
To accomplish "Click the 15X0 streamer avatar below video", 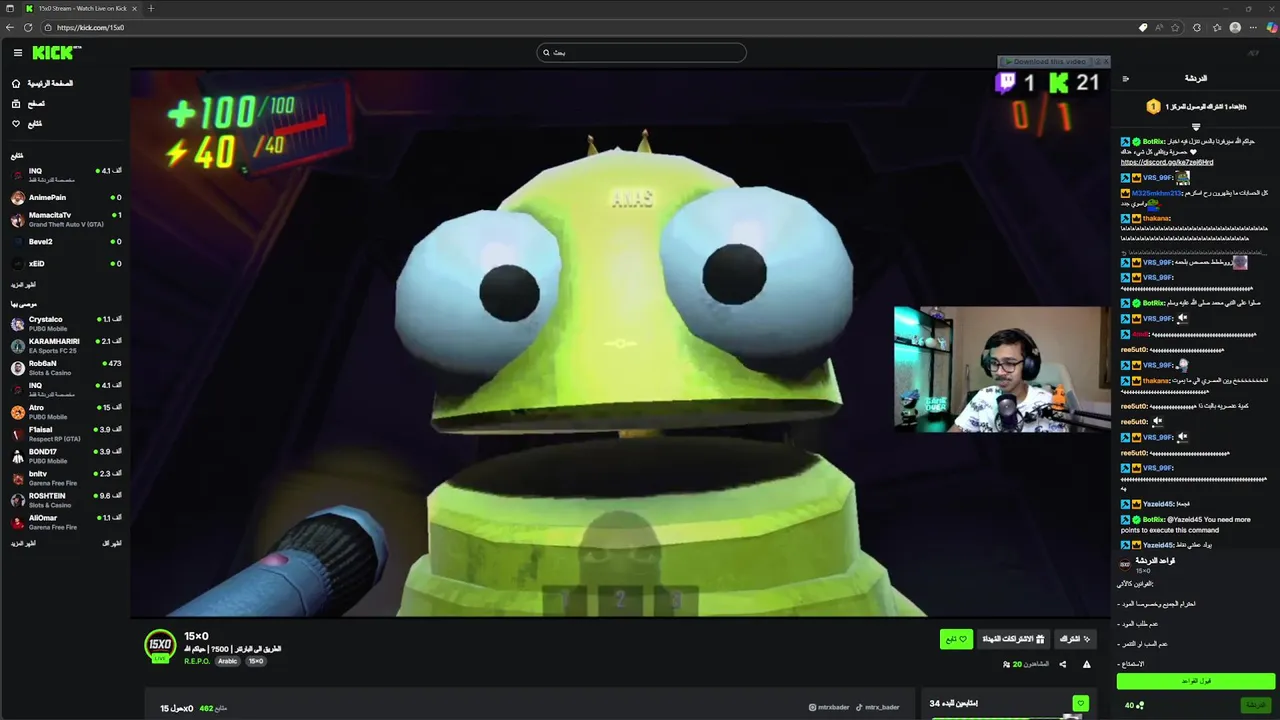I will click(160, 646).
